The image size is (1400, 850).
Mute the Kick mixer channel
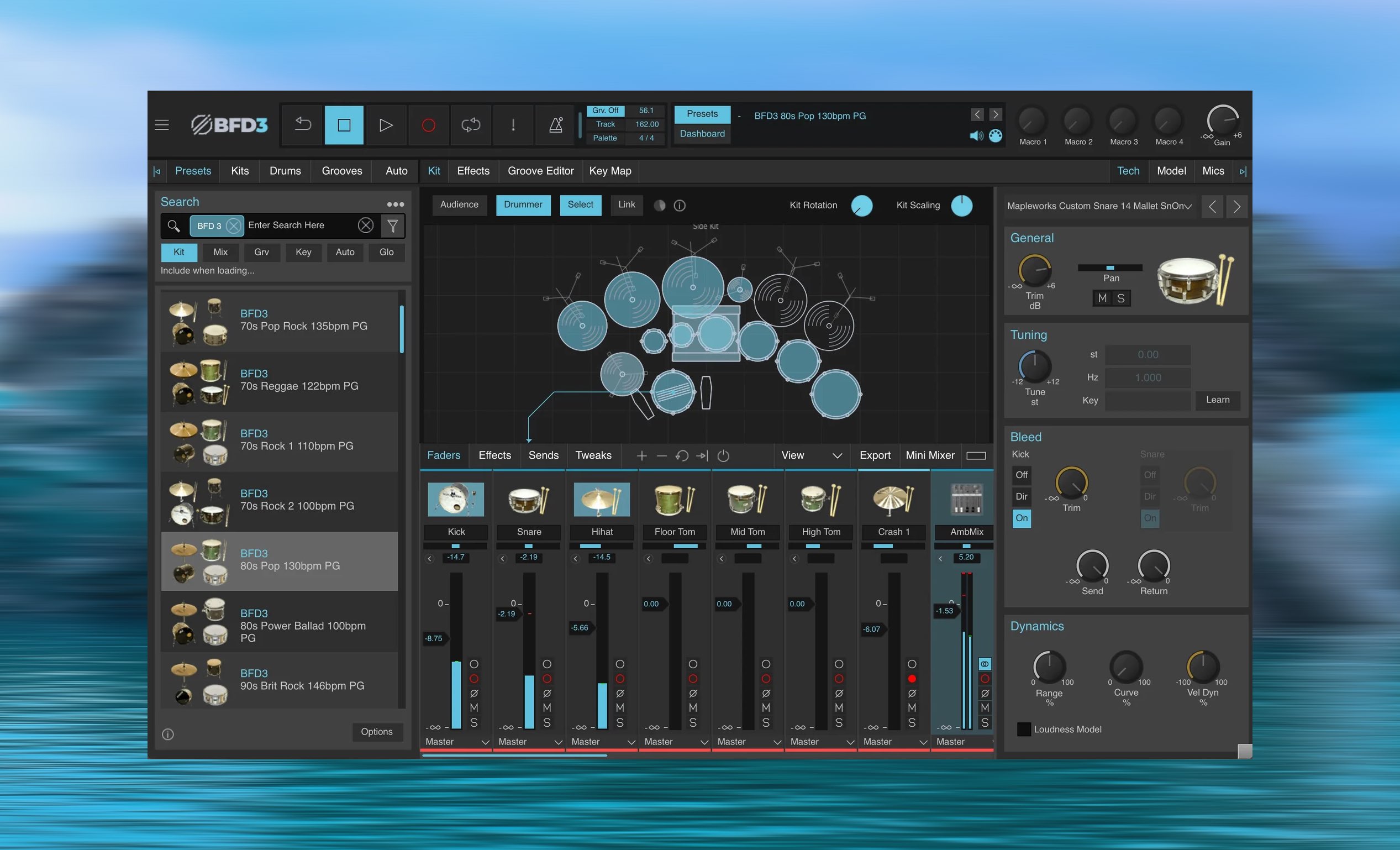(474, 708)
